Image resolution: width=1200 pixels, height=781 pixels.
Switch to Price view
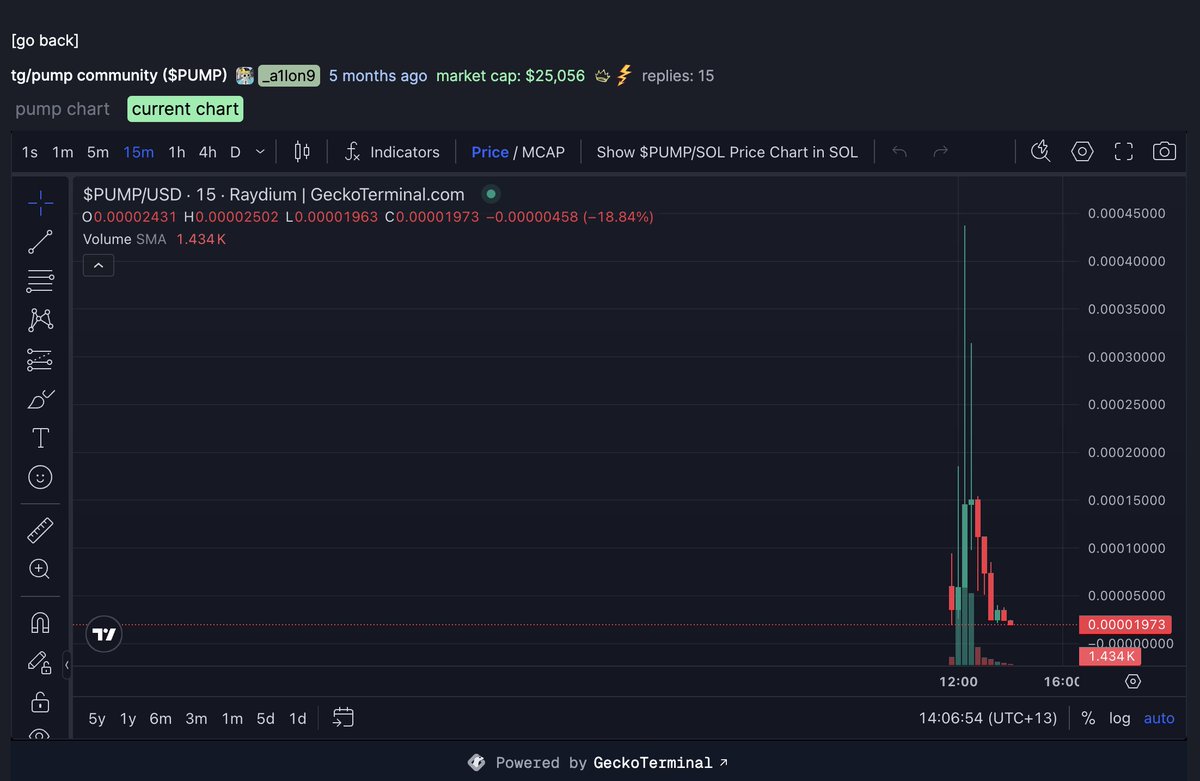490,152
